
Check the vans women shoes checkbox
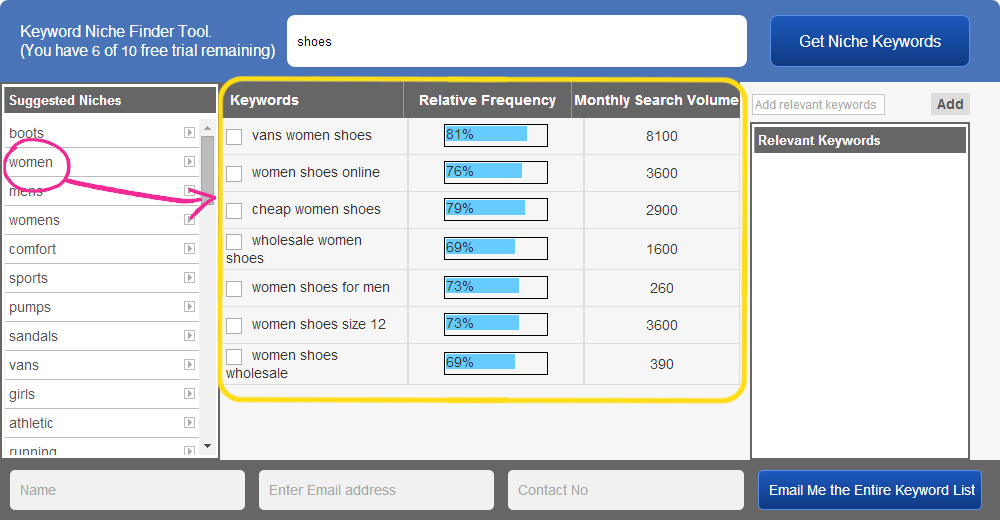click(x=234, y=137)
